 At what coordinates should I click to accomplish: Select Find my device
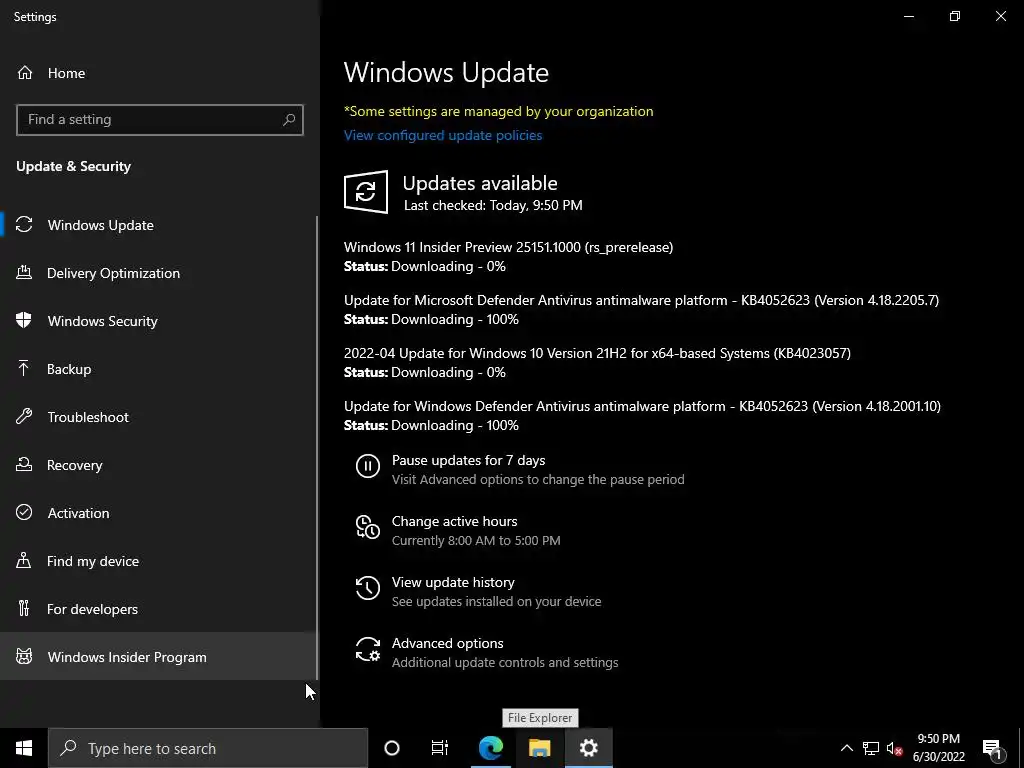[159, 561]
